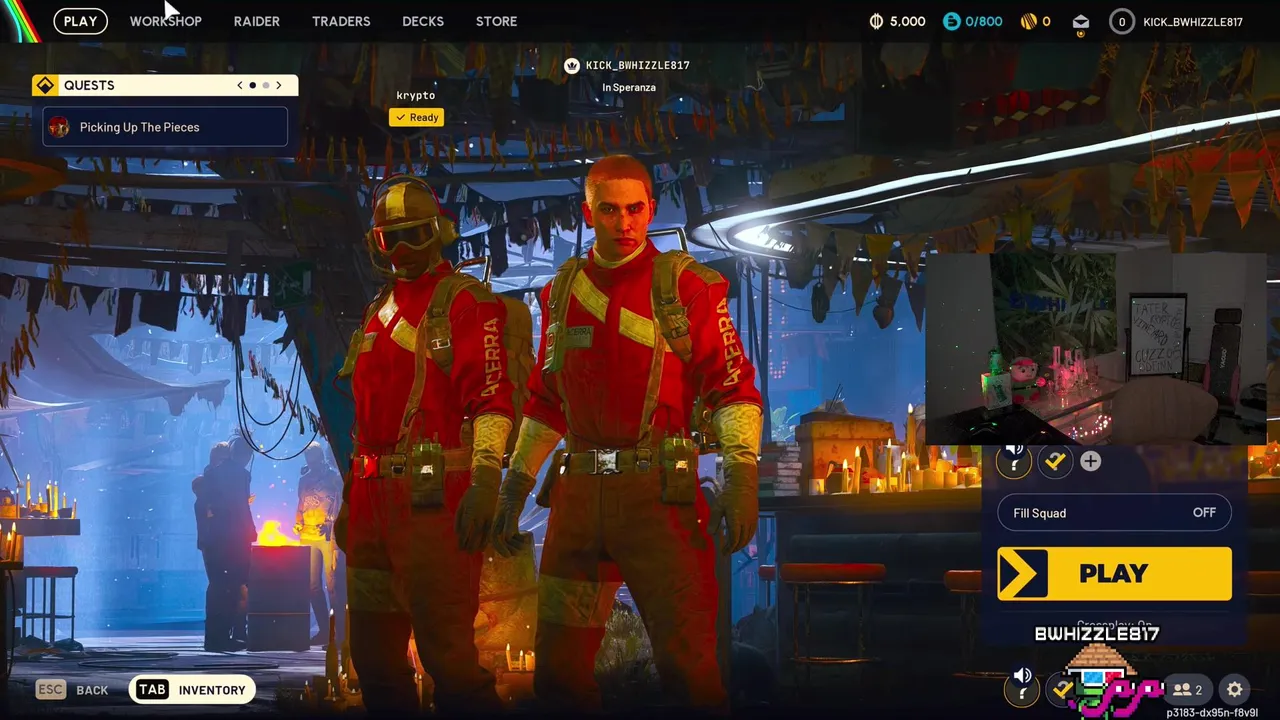Open the DECKS tab

(x=423, y=21)
